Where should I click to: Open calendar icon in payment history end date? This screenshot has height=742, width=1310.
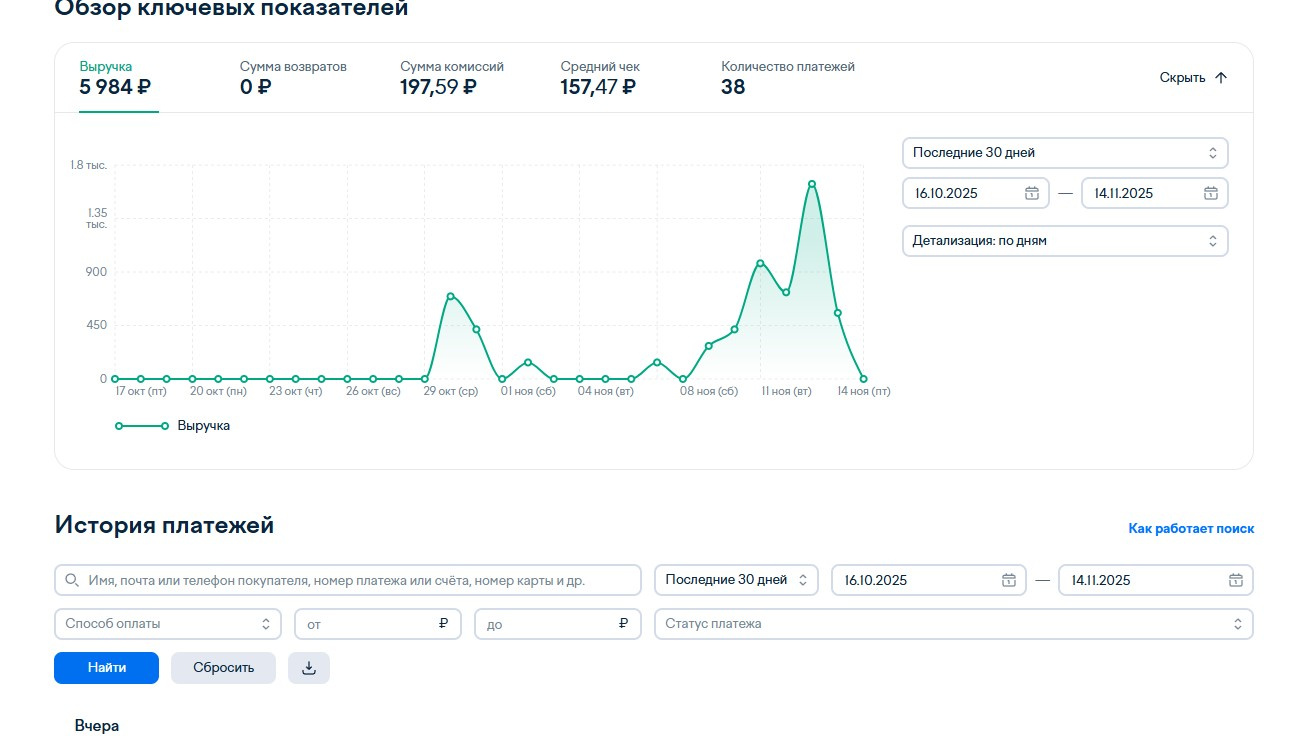click(1236, 580)
